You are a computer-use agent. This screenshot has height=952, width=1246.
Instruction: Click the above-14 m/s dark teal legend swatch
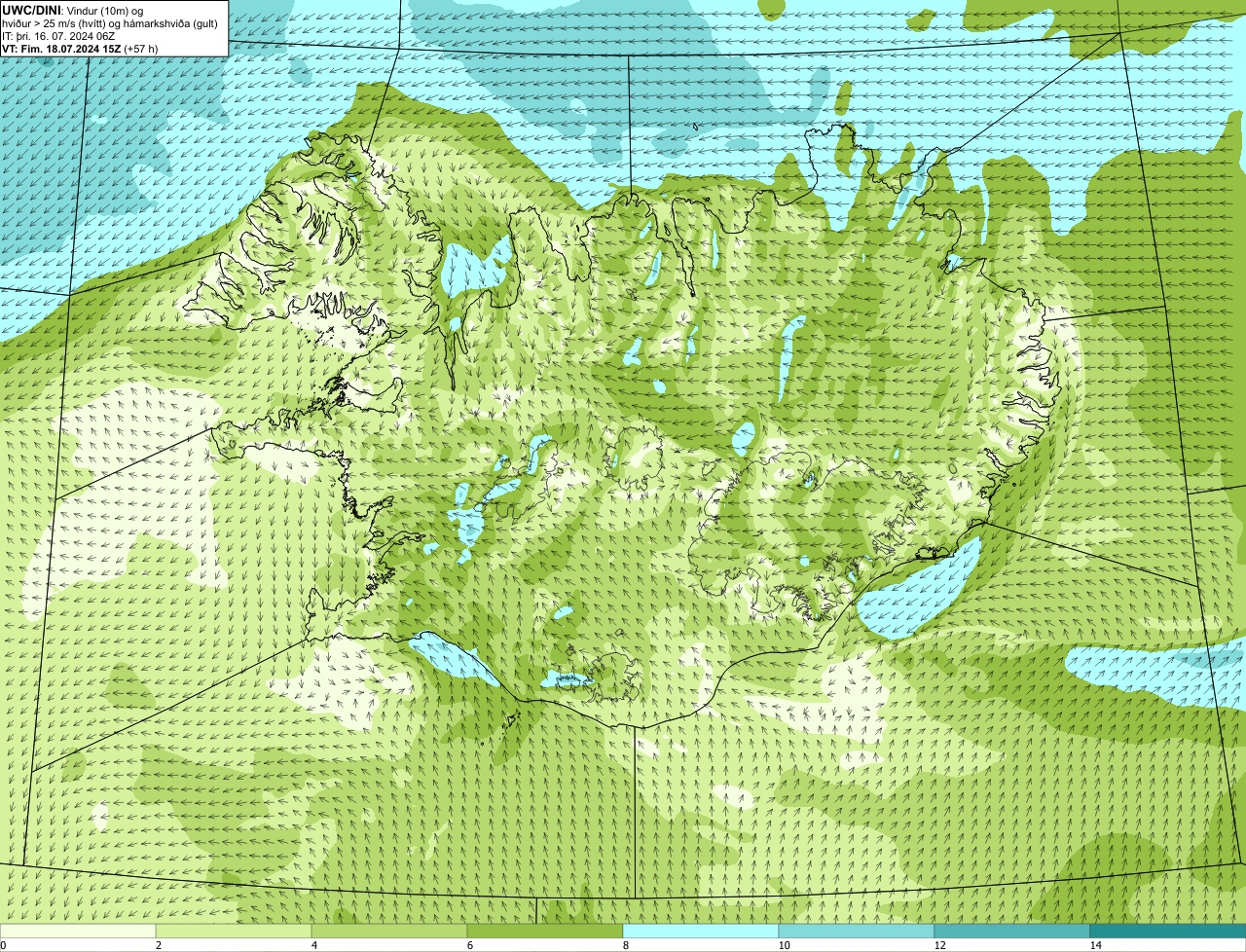point(1168,931)
